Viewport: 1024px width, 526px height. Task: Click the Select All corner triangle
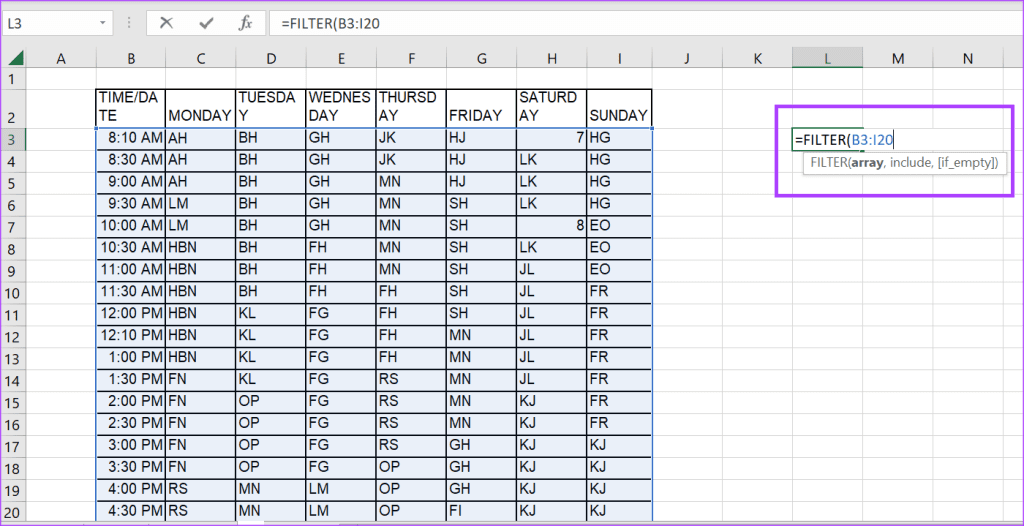tap(13, 59)
